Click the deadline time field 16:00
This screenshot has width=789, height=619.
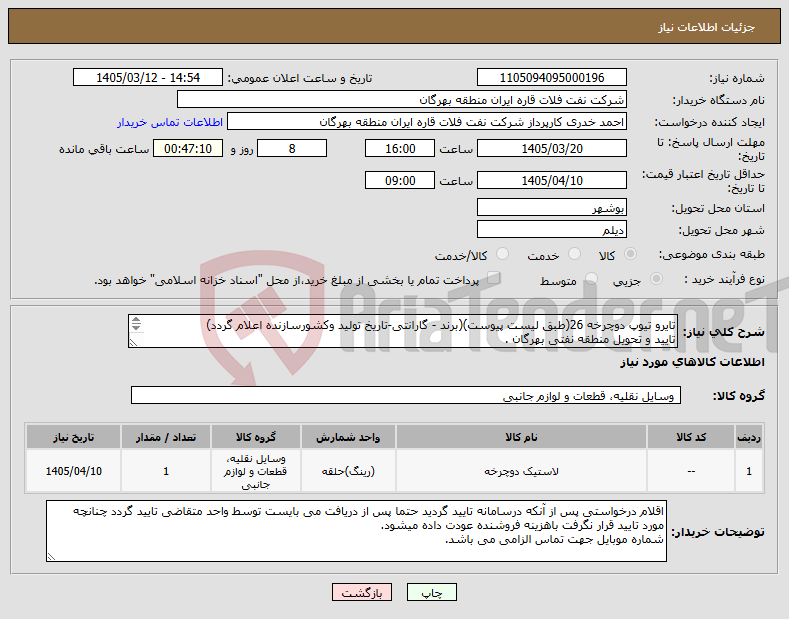[x=400, y=148]
